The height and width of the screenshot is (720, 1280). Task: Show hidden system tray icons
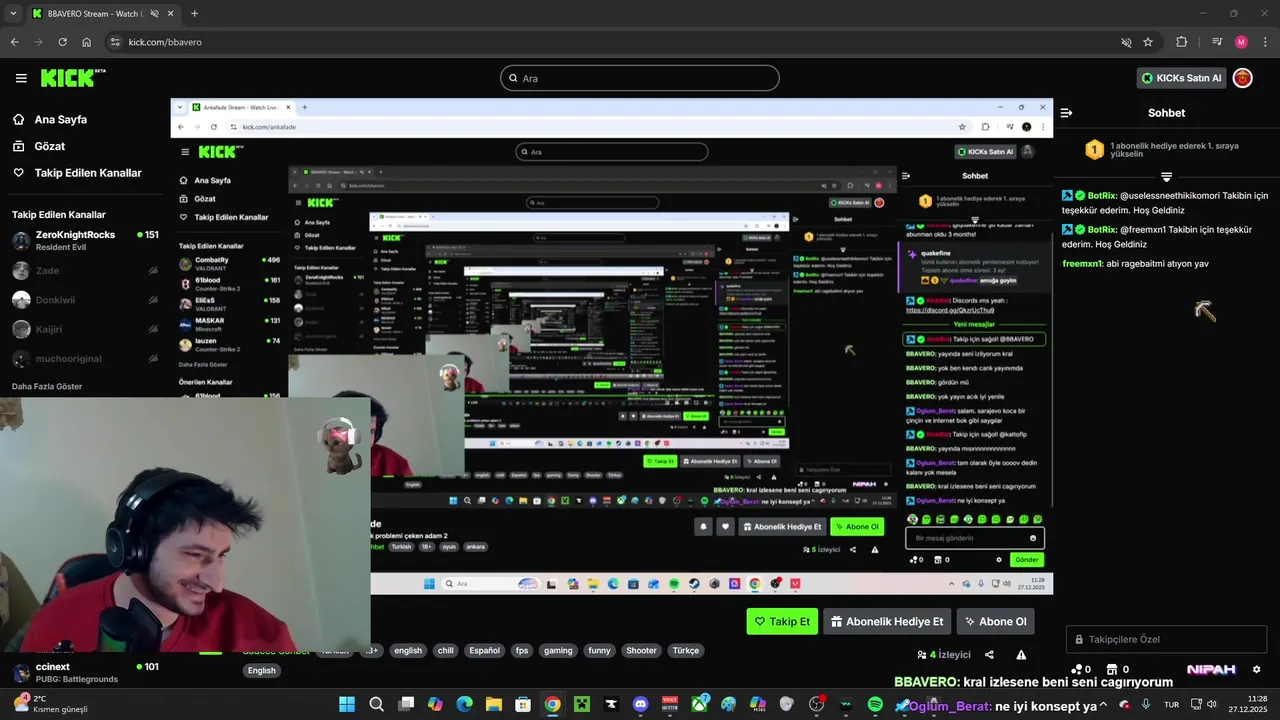point(1103,704)
